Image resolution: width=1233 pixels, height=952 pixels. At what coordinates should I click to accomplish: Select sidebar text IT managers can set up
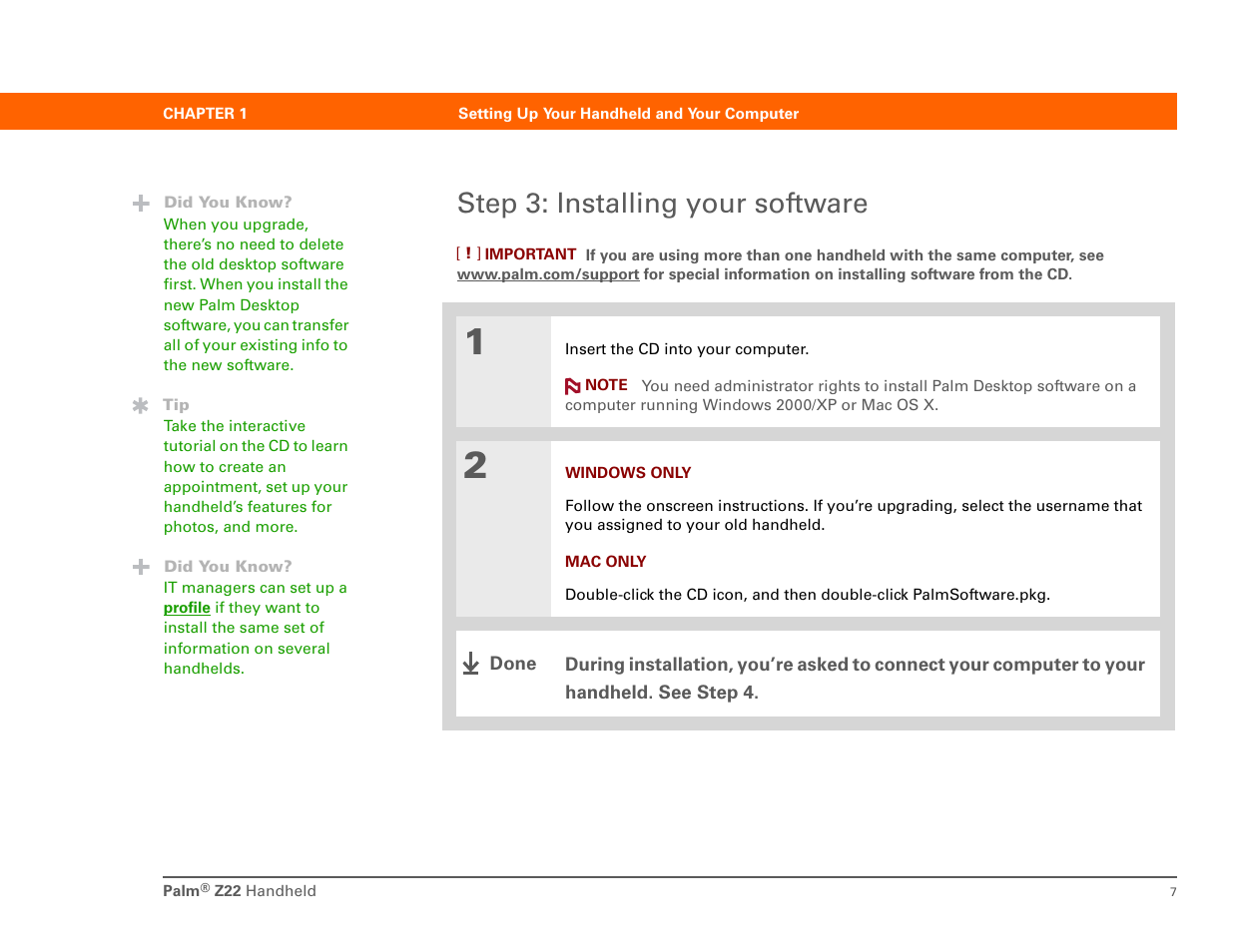256,629
